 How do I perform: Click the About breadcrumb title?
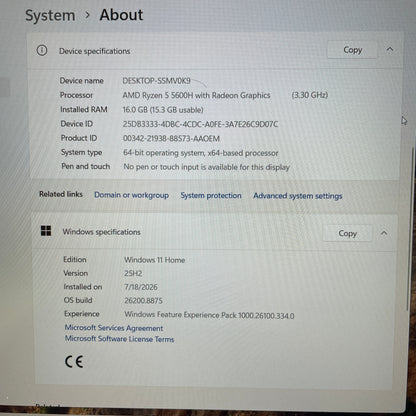click(x=121, y=15)
